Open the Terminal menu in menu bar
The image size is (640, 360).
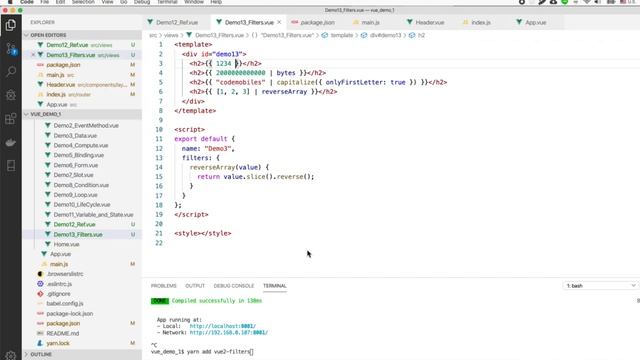[167, 2]
